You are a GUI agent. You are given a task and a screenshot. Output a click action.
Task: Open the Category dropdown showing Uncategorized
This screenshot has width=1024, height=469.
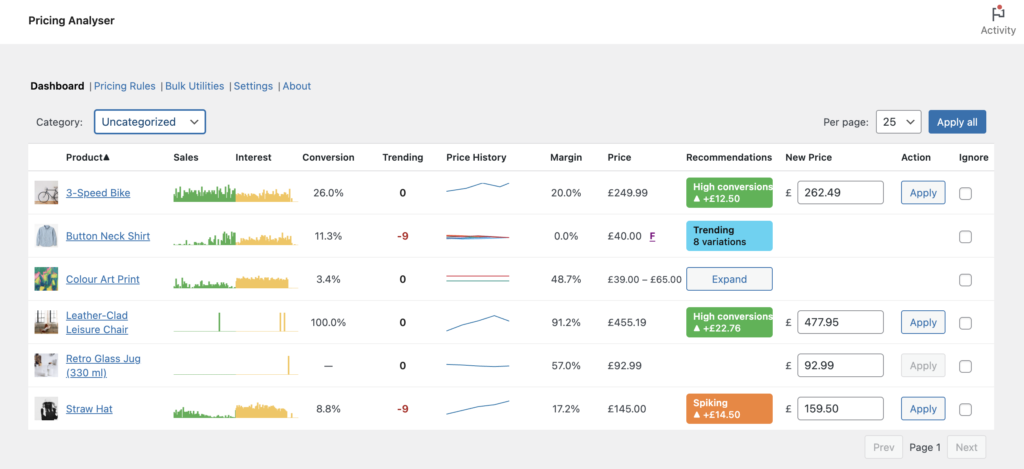coord(150,122)
